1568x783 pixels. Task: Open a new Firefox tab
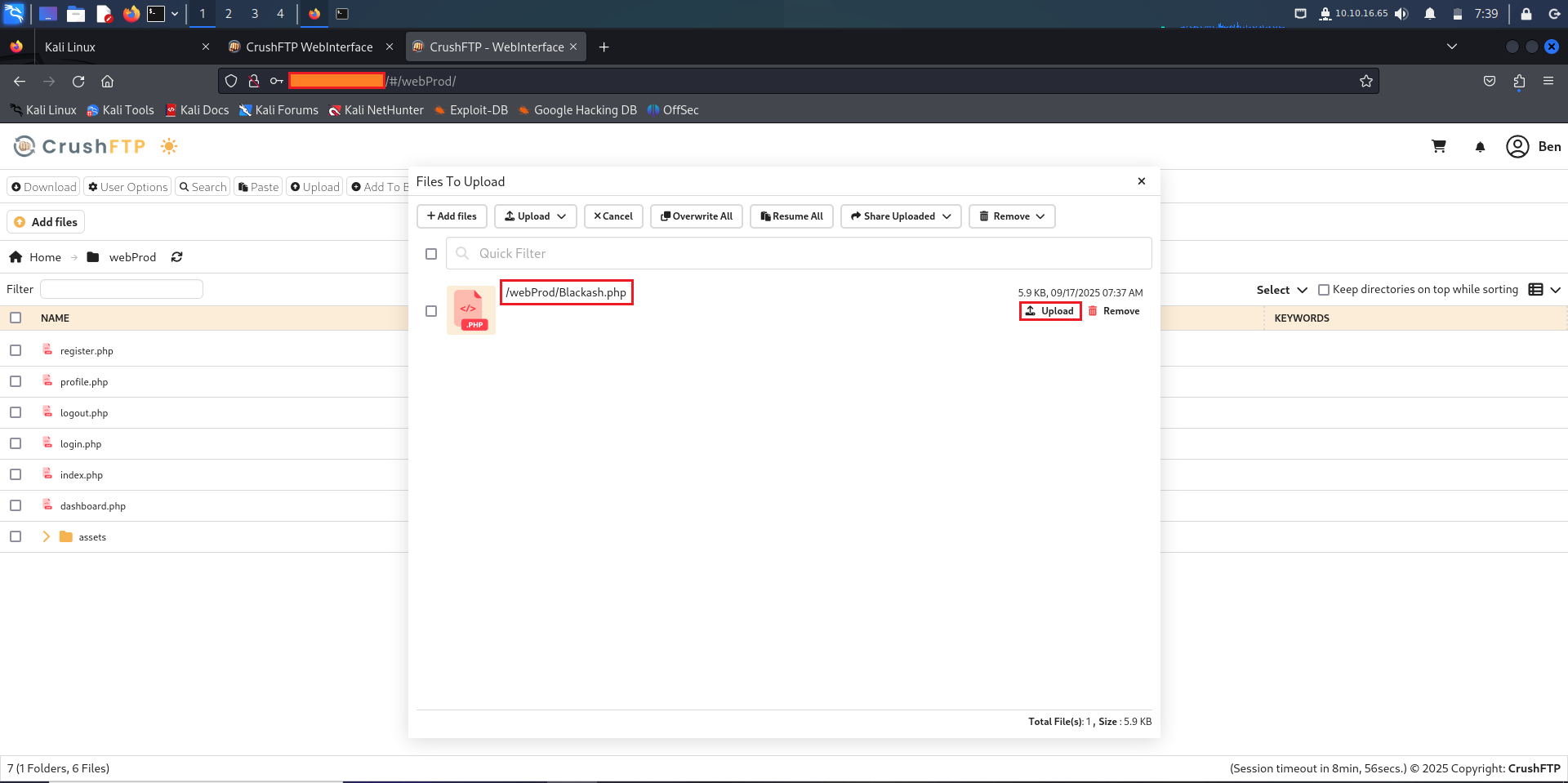[x=604, y=47]
